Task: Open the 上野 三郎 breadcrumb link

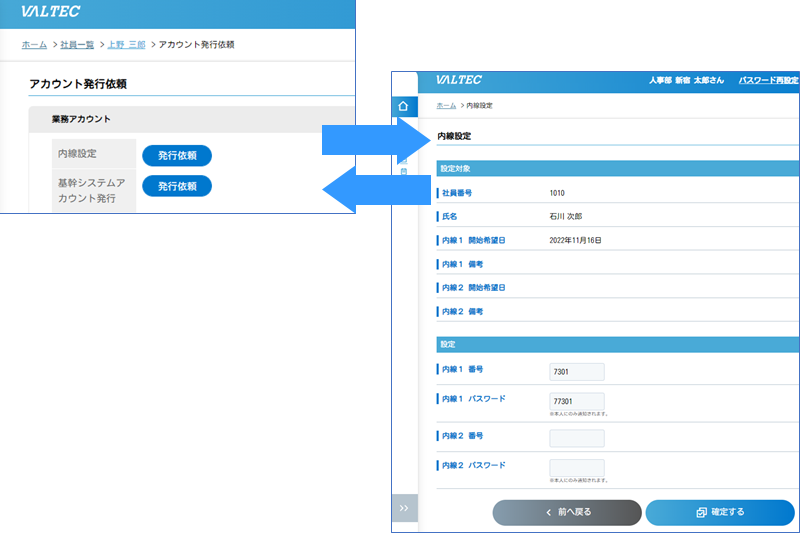Action: (x=126, y=45)
